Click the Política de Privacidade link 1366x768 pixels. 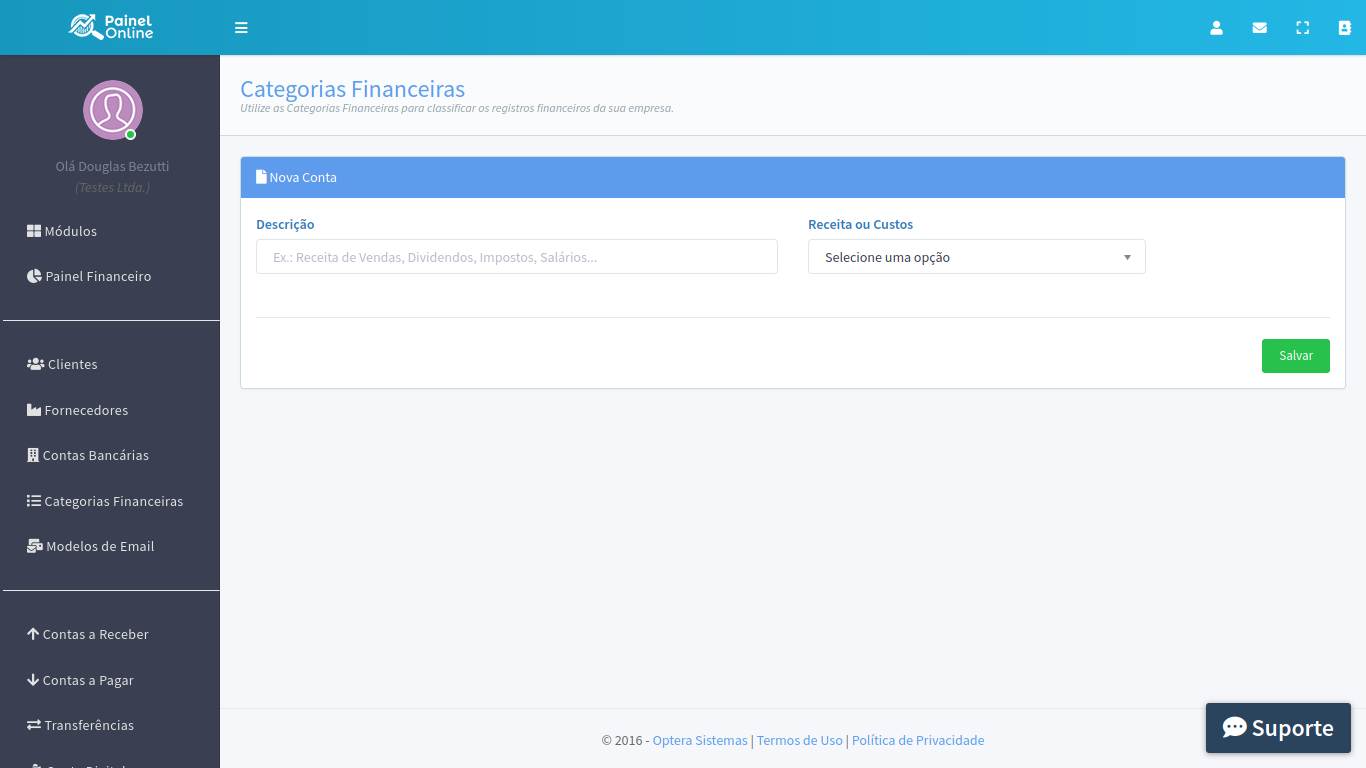[x=917, y=740]
